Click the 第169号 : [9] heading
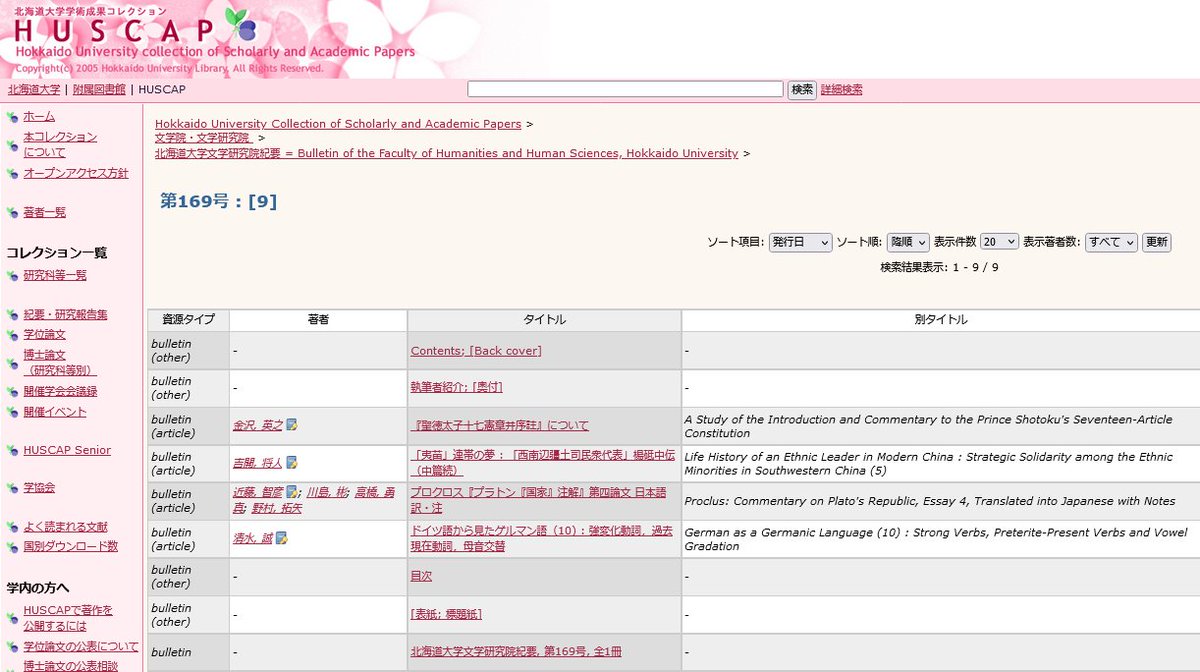Viewport: 1200px width, 672px height. [x=218, y=201]
